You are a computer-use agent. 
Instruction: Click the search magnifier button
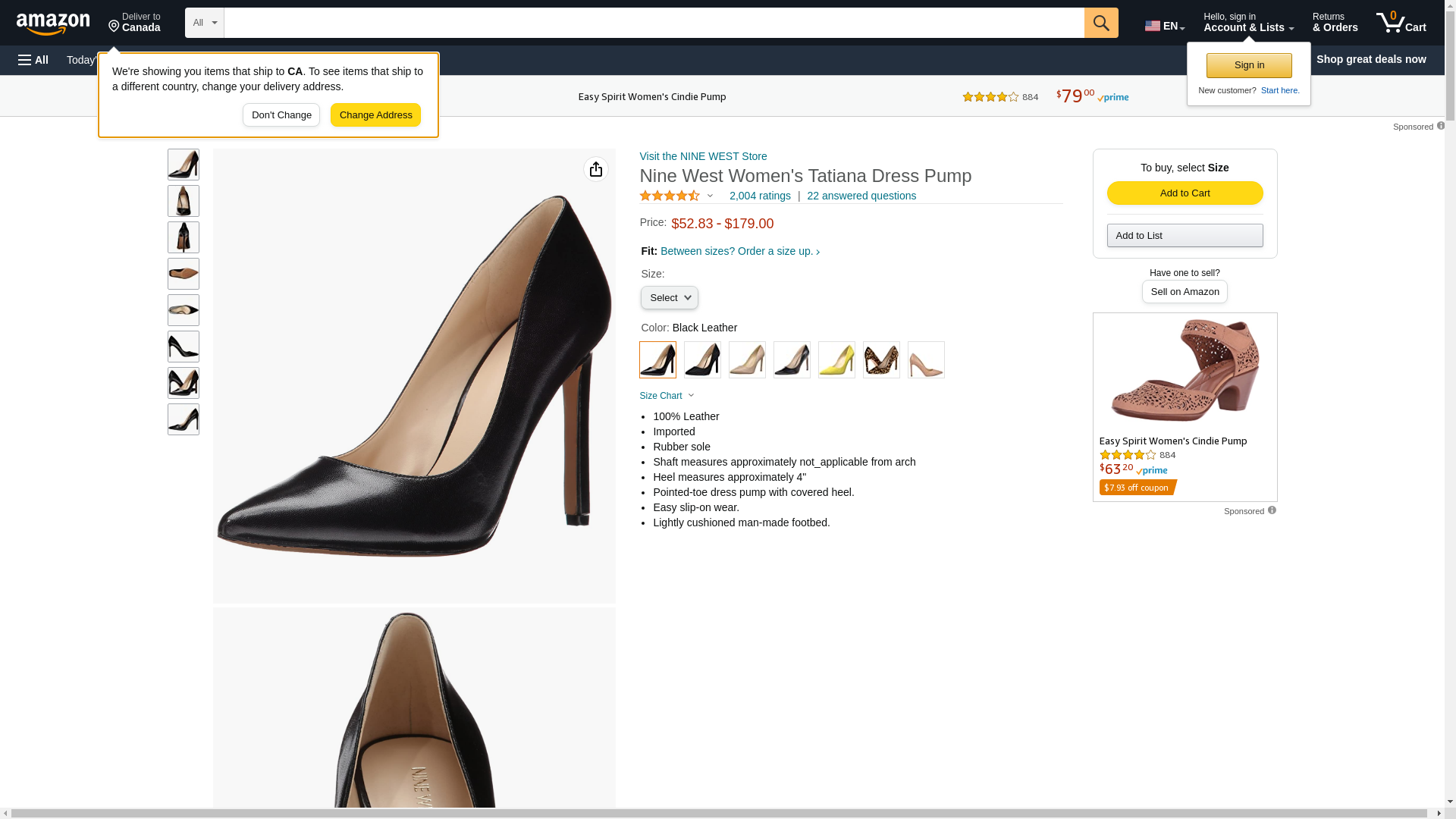1101,23
